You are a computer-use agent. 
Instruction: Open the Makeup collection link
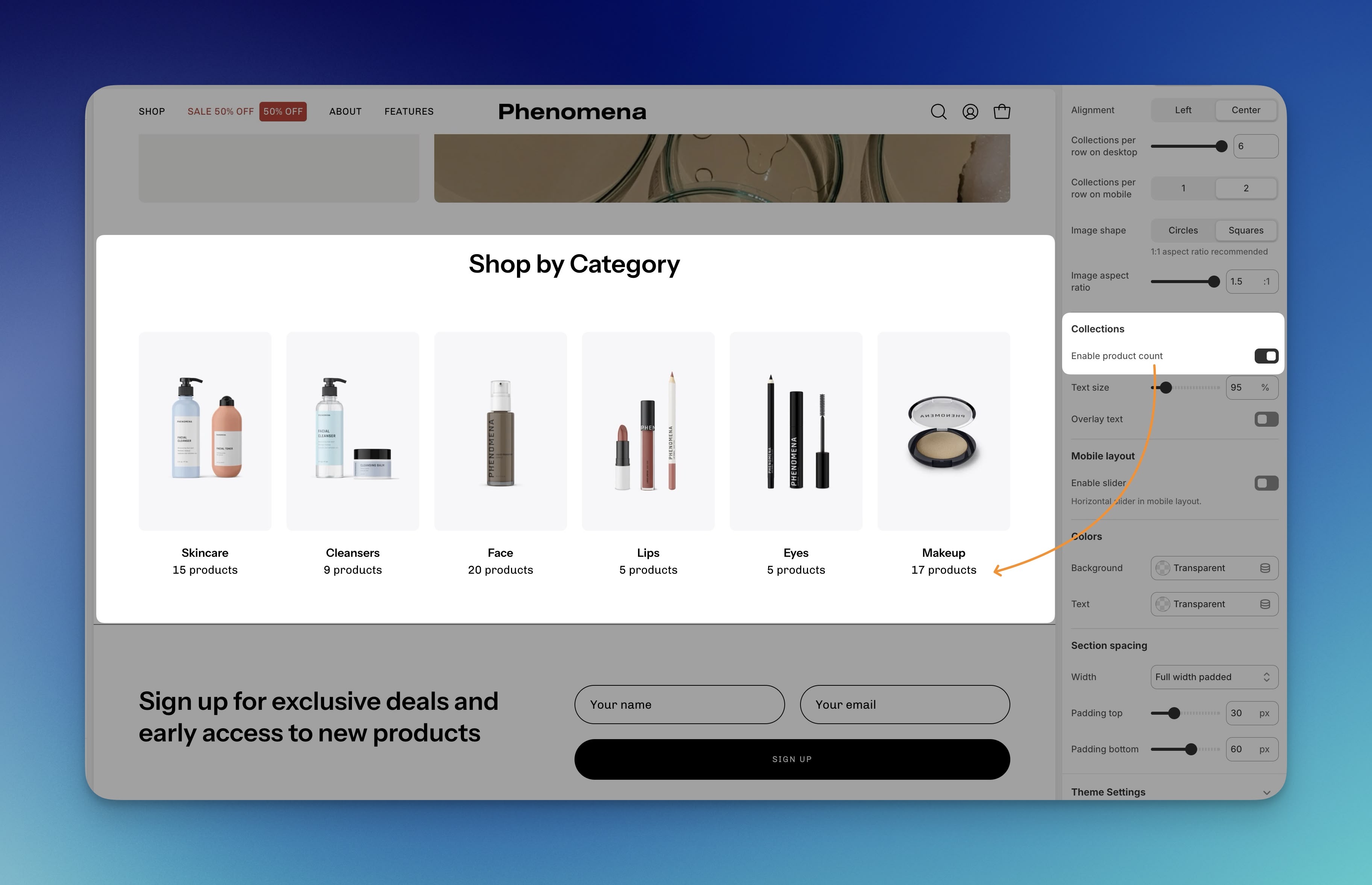coord(943,553)
